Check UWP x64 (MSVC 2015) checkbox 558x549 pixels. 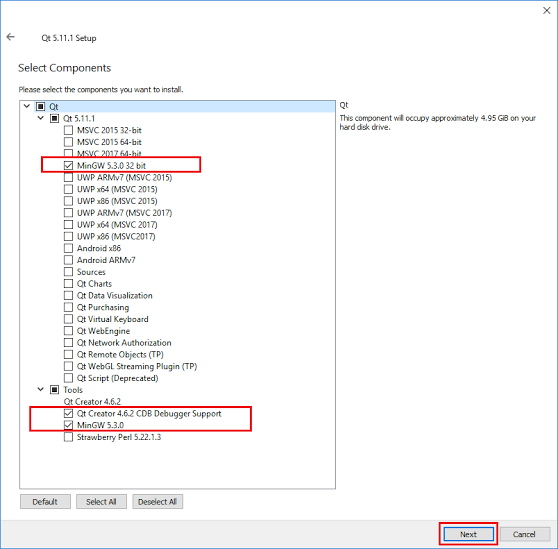[x=68, y=189]
